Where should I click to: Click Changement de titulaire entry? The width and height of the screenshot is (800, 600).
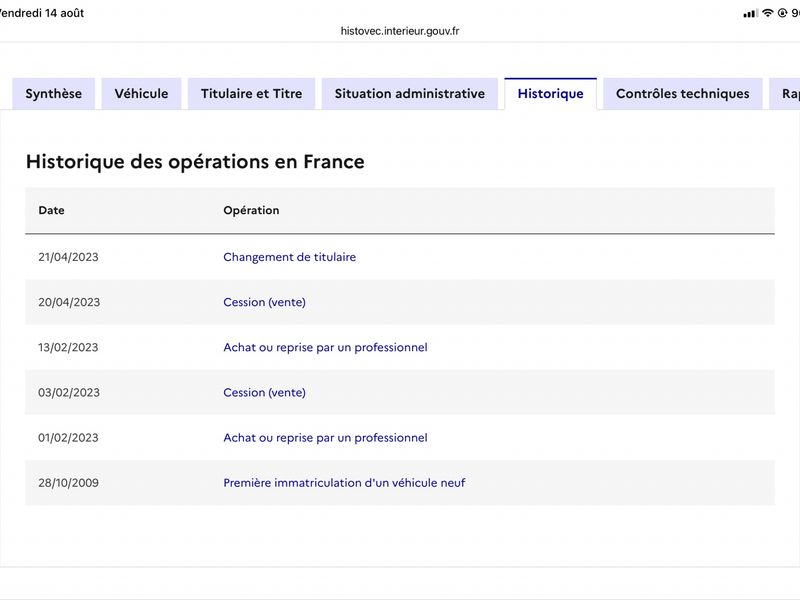coord(290,257)
